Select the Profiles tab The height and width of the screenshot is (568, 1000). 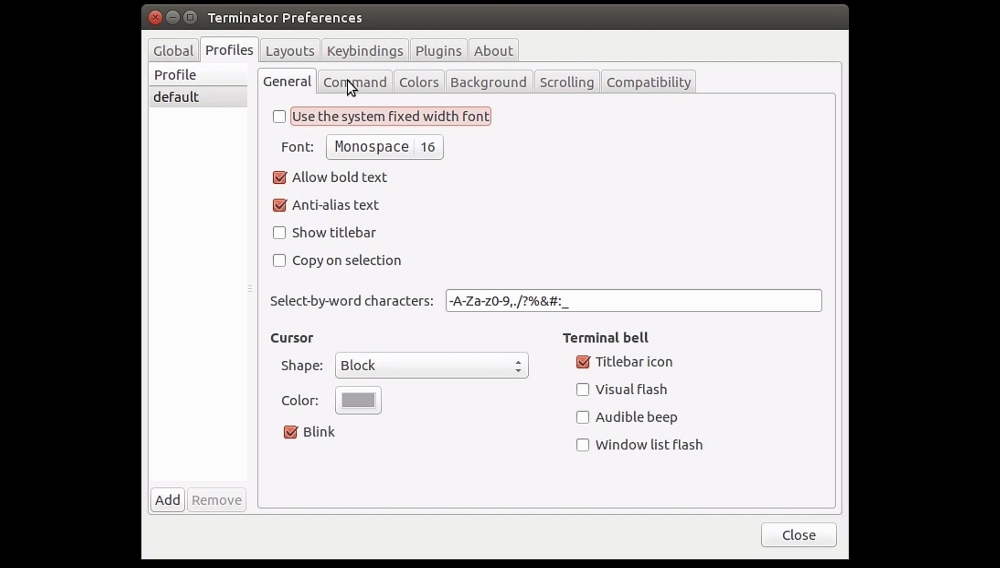[229, 50]
